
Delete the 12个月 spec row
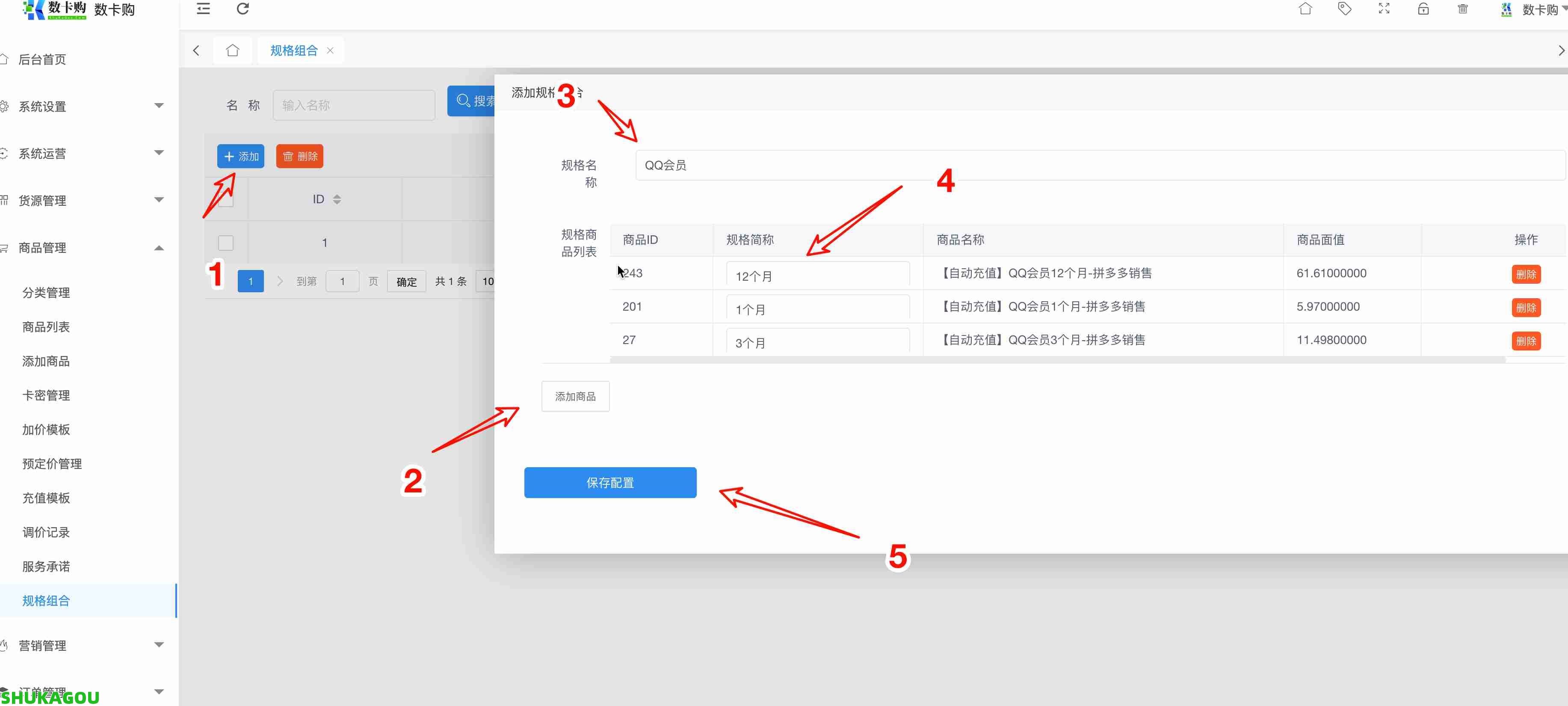(1526, 274)
